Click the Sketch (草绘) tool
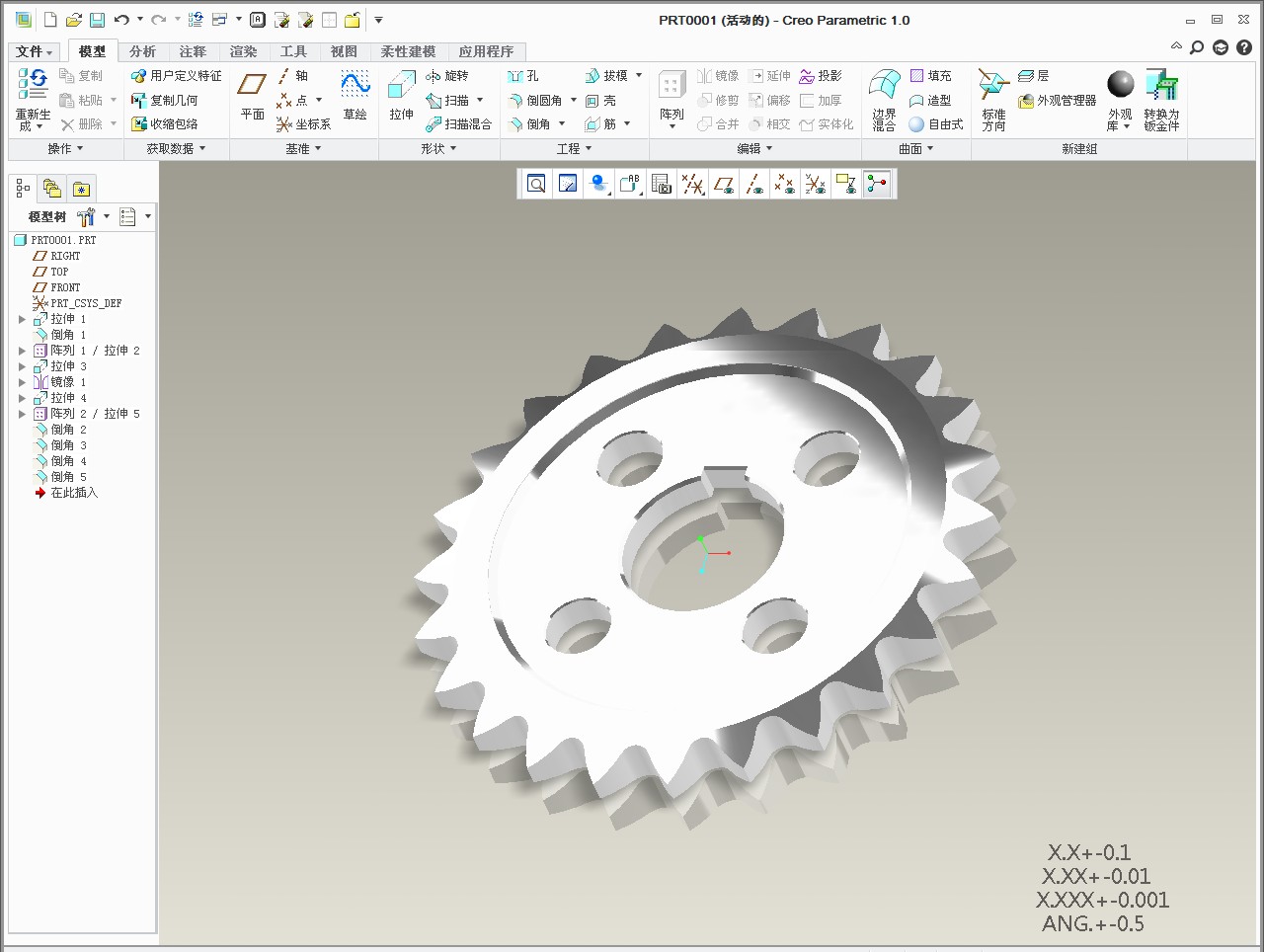1264x952 pixels. click(355, 96)
